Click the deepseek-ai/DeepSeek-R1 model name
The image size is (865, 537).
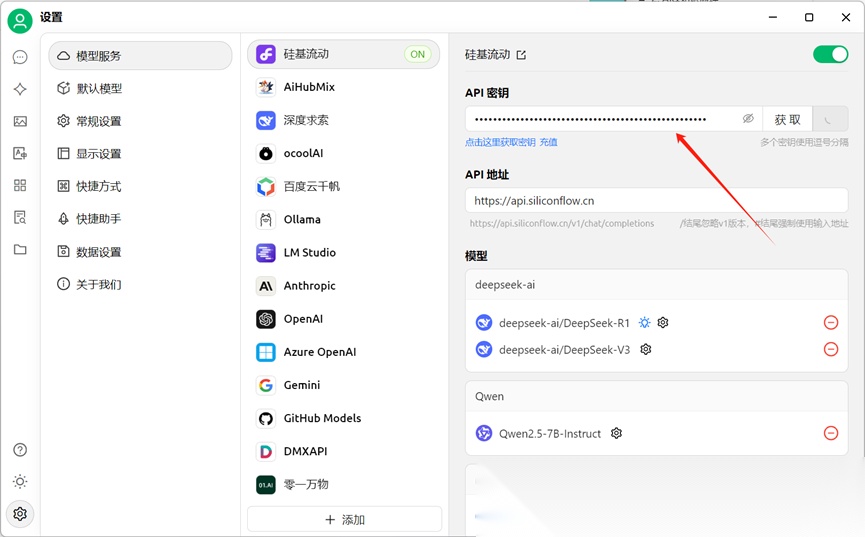pyautogui.click(x=564, y=323)
